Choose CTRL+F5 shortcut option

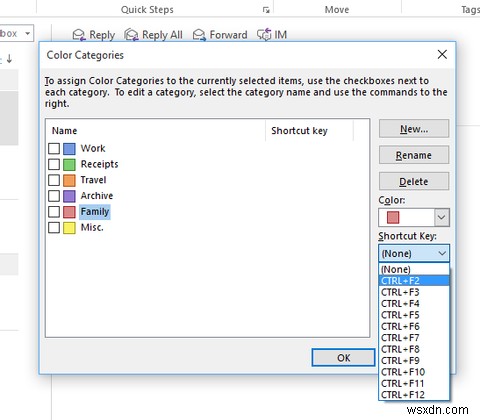[x=414, y=315]
